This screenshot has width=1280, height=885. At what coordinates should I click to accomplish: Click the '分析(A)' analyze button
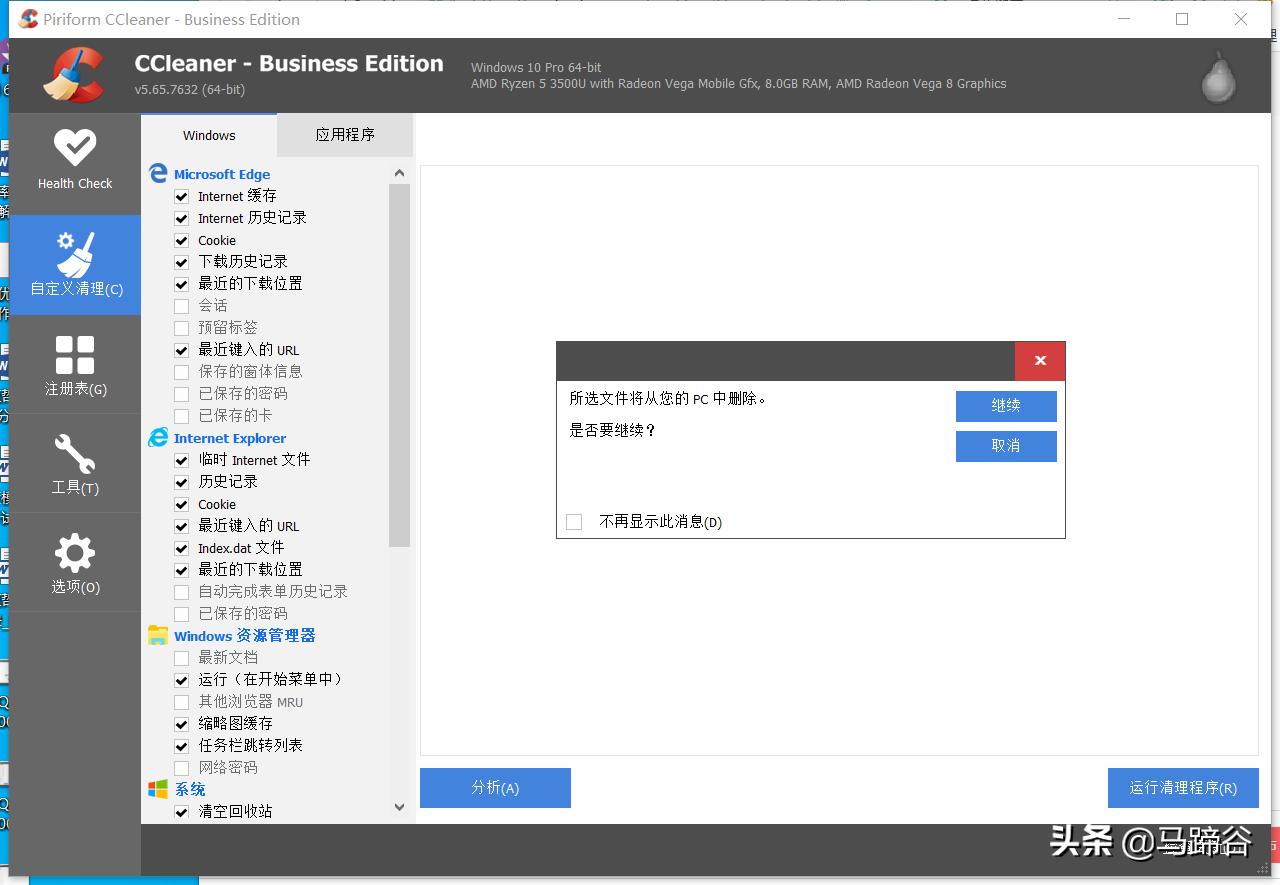click(495, 788)
